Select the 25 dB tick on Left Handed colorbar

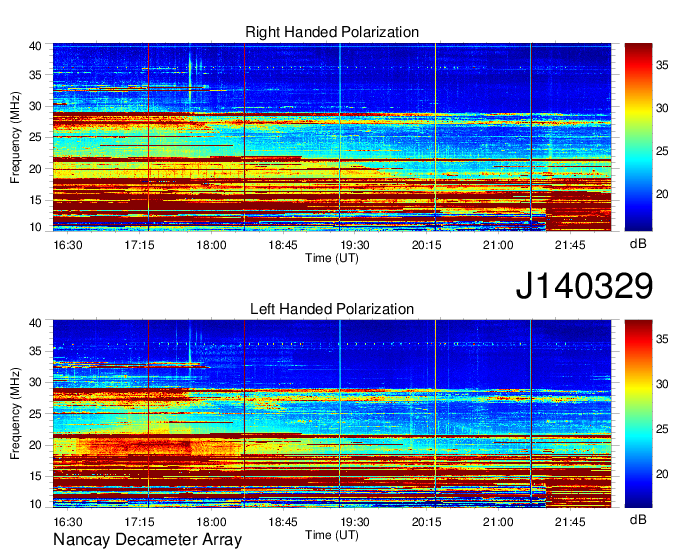pos(662,429)
